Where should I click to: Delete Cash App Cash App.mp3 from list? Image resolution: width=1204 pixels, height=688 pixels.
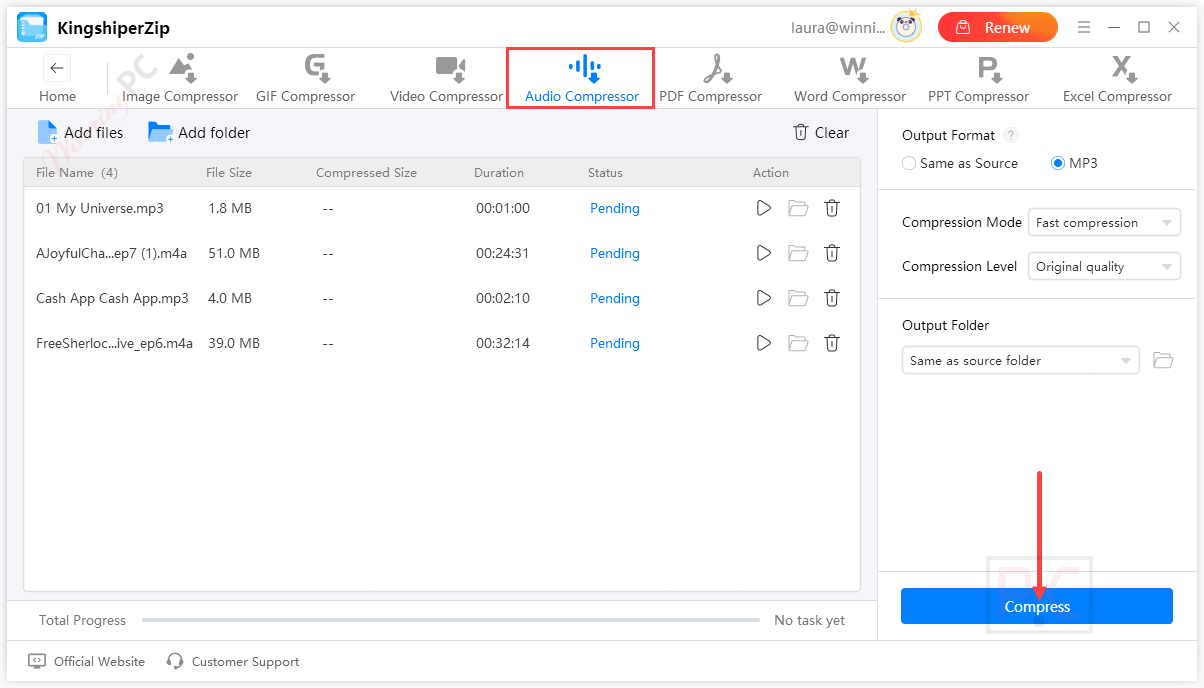click(x=832, y=298)
